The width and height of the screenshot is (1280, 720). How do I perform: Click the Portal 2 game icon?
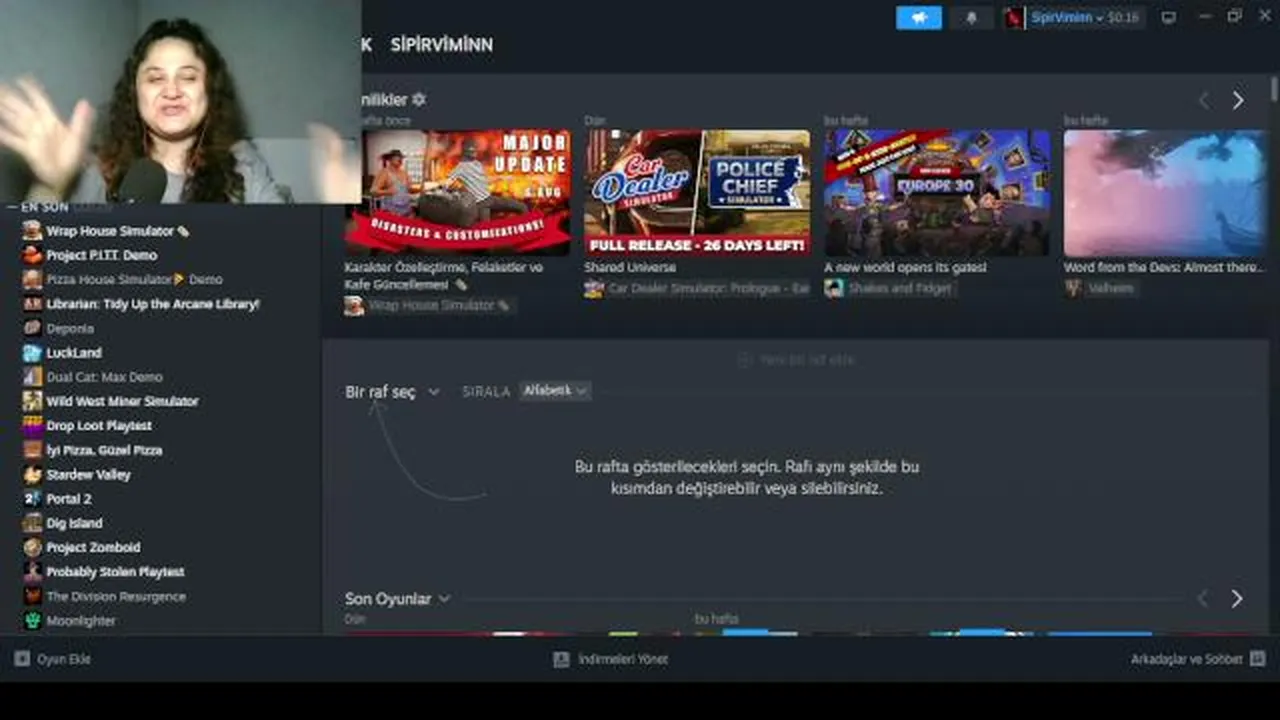[x=33, y=498]
